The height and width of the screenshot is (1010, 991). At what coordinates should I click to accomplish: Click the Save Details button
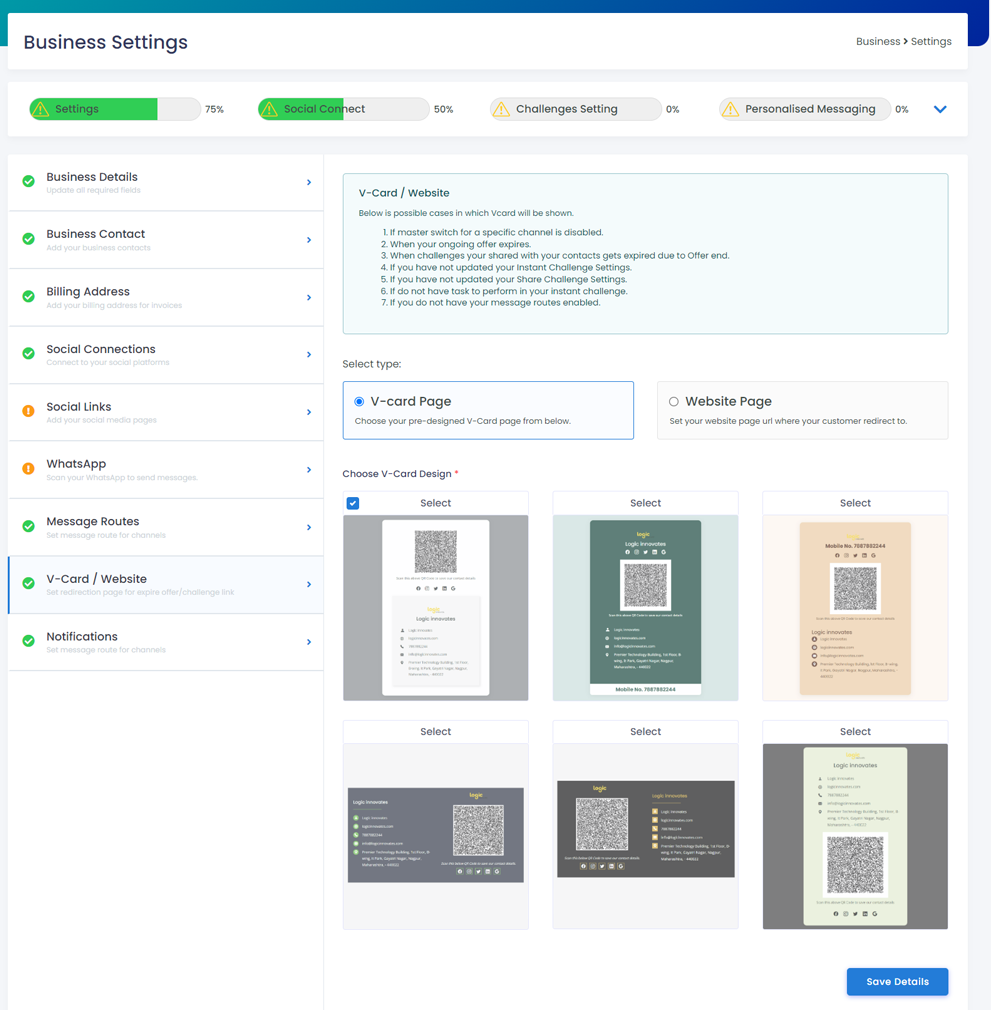click(x=897, y=982)
